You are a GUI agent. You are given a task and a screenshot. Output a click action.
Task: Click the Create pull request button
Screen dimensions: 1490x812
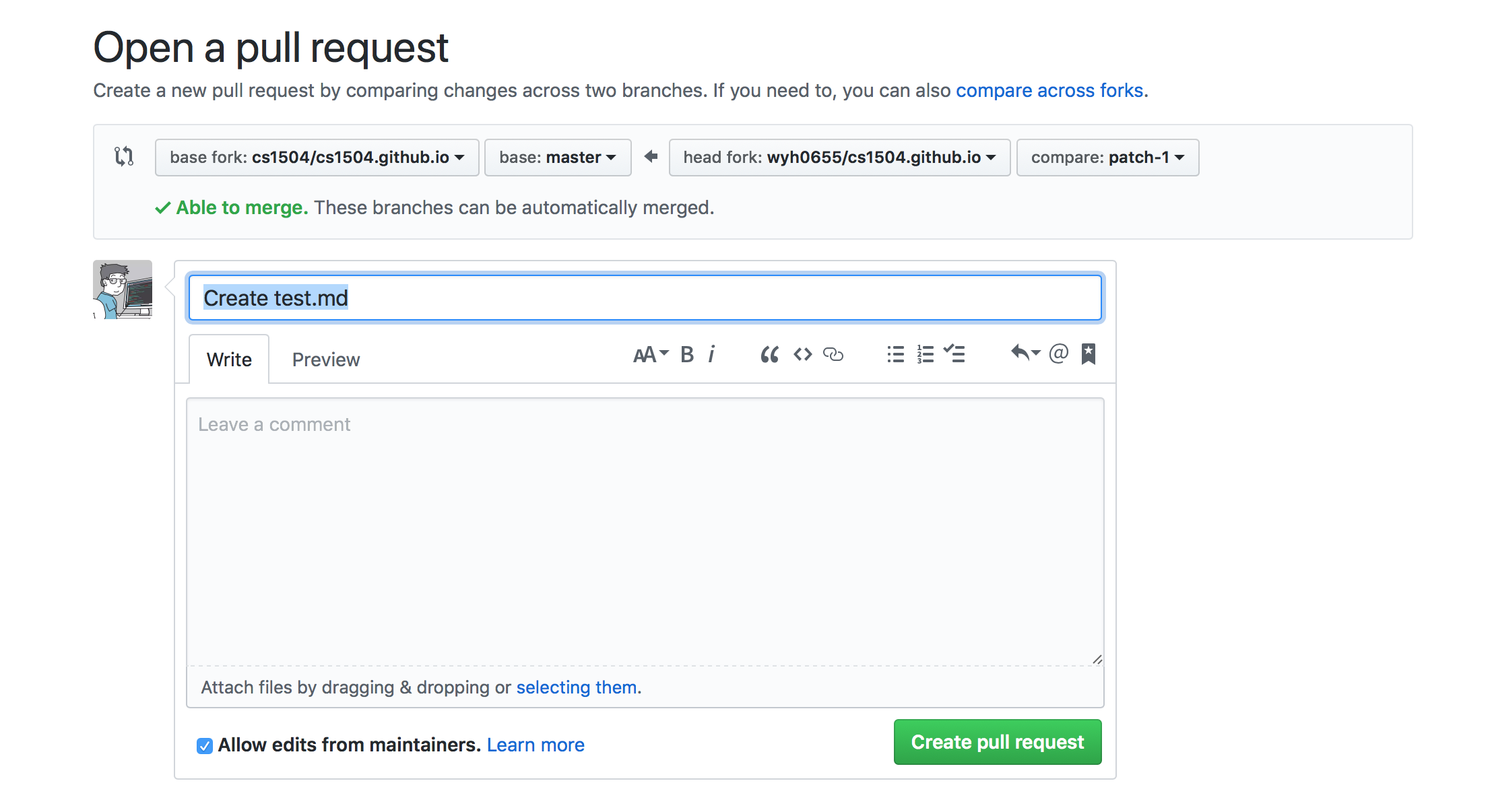click(998, 742)
